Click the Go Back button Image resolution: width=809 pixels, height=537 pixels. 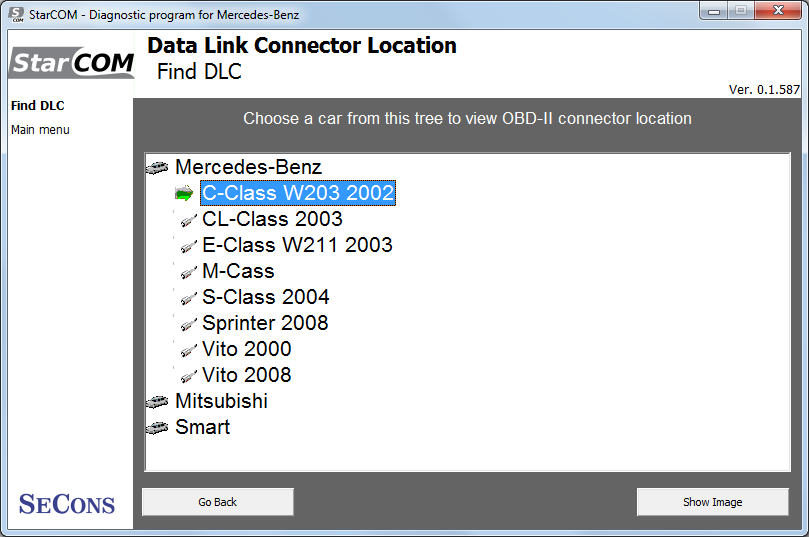point(218,502)
